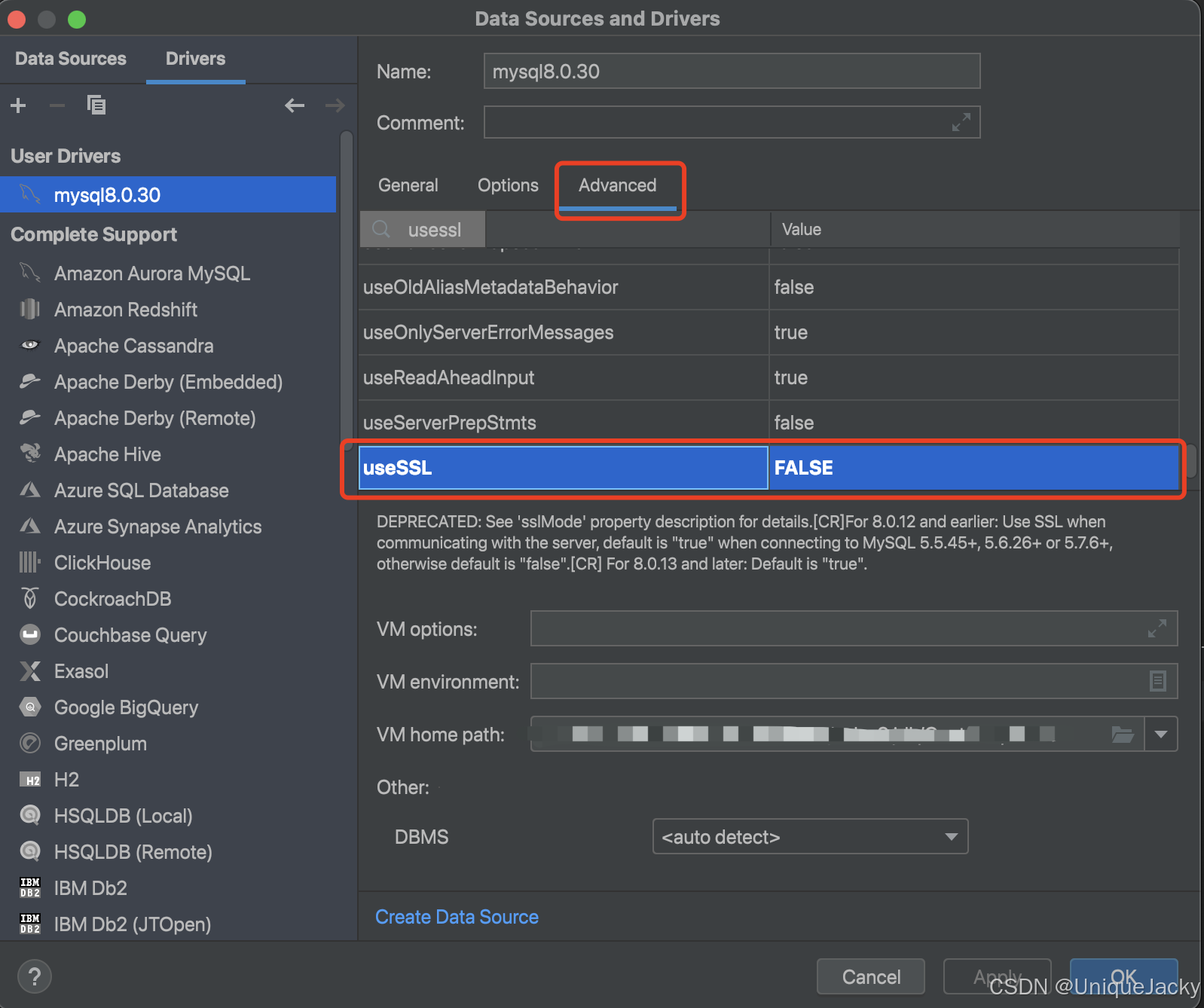
Task: Go back with the left arrow icon
Action: 295,105
